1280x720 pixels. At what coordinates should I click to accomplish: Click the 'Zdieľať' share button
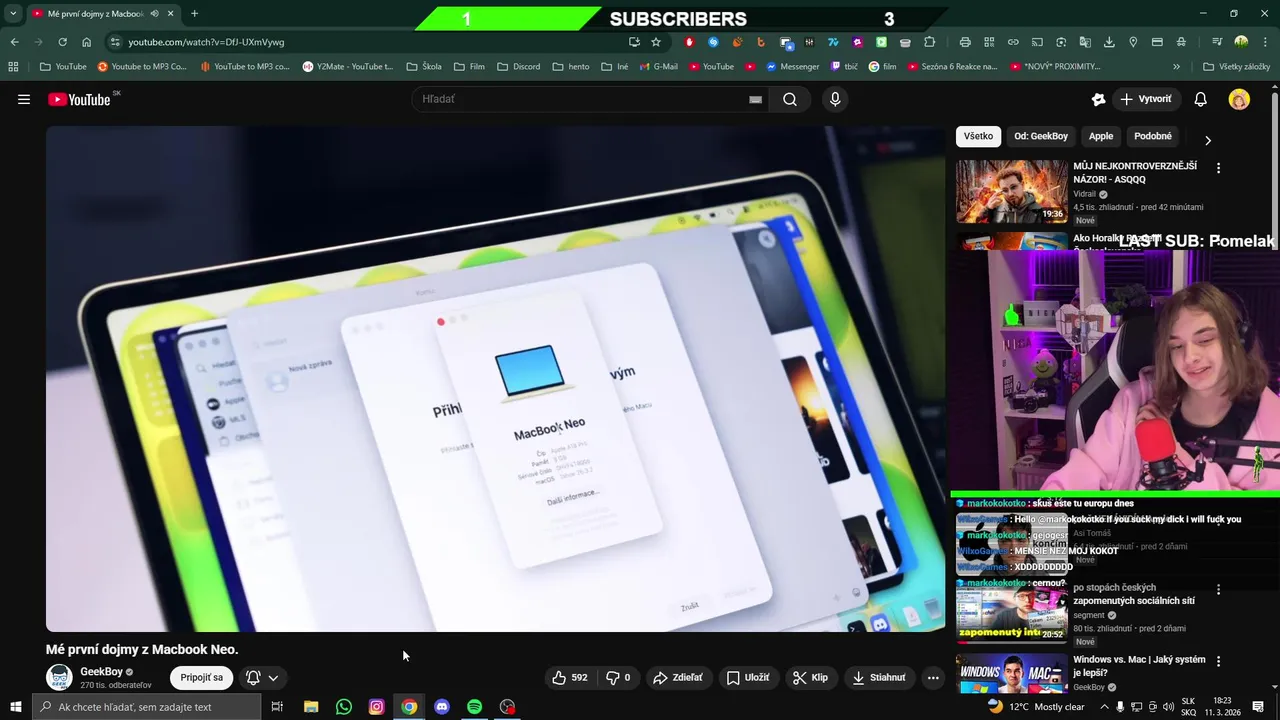(677, 677)
